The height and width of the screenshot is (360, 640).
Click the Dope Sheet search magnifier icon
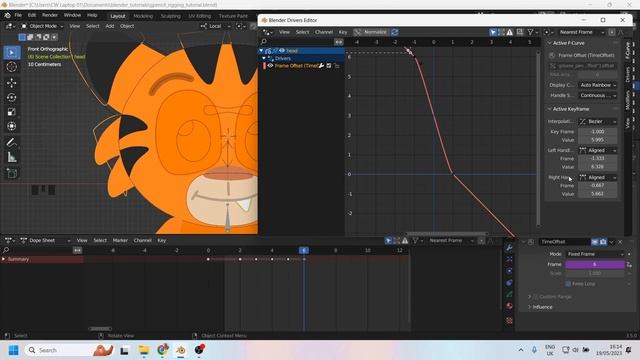pyautogui.click(x=6, y=250)
